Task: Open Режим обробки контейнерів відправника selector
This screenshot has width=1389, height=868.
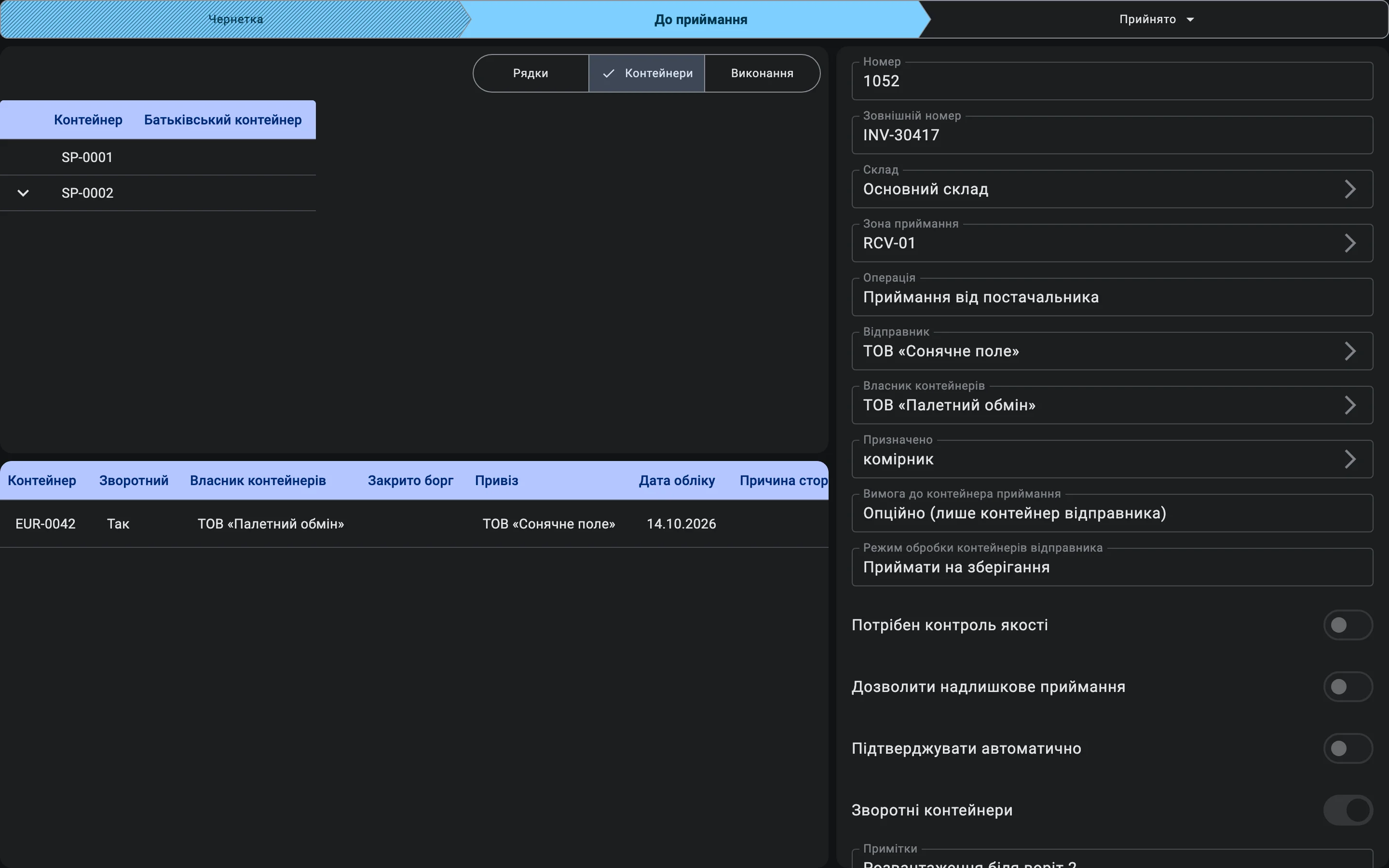Action: [x=1112, y=567]
